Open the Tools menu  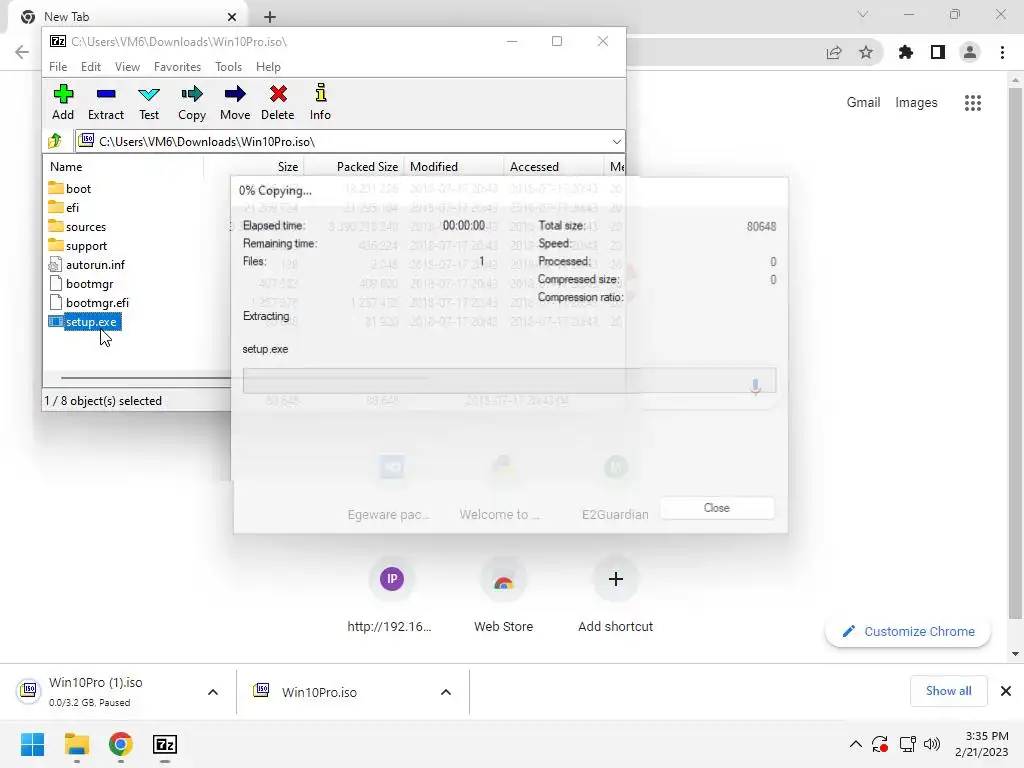click(229, 67)
